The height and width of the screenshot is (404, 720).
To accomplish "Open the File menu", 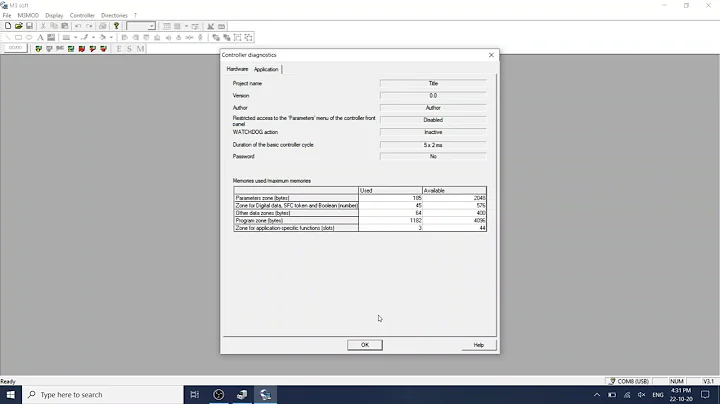I will coord(7,15).
